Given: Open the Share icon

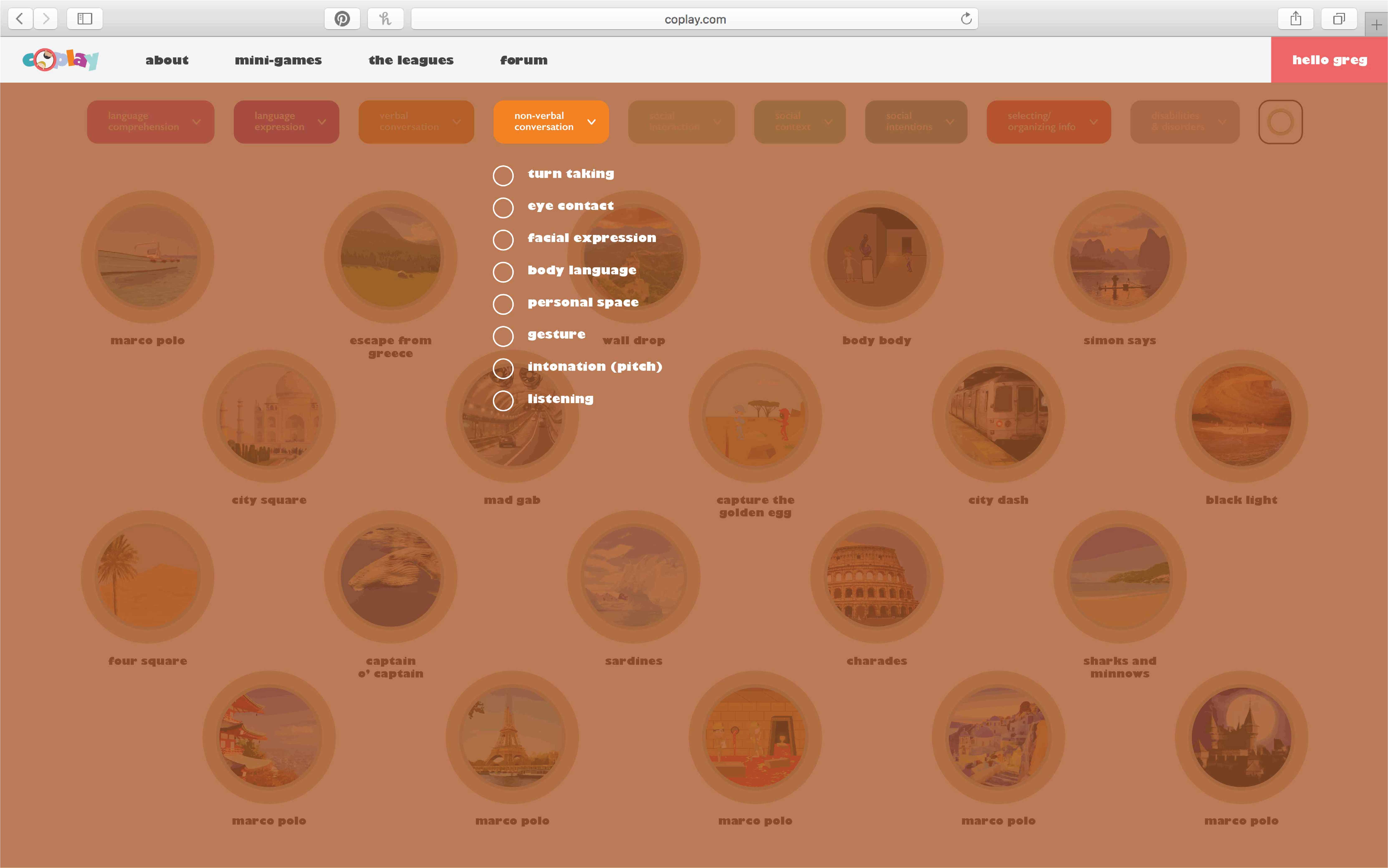Looking at the screenshot, I should 1296,19.
